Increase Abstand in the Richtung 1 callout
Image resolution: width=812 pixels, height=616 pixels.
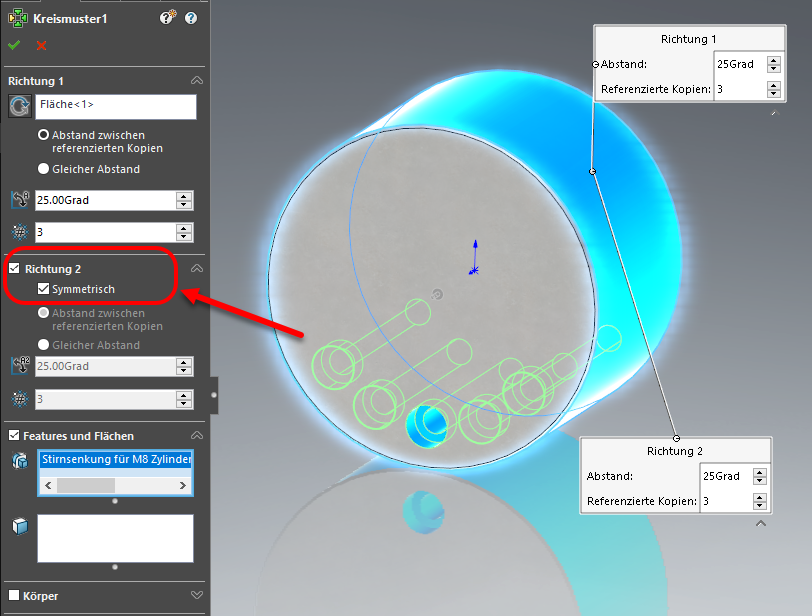click(774, 60)
